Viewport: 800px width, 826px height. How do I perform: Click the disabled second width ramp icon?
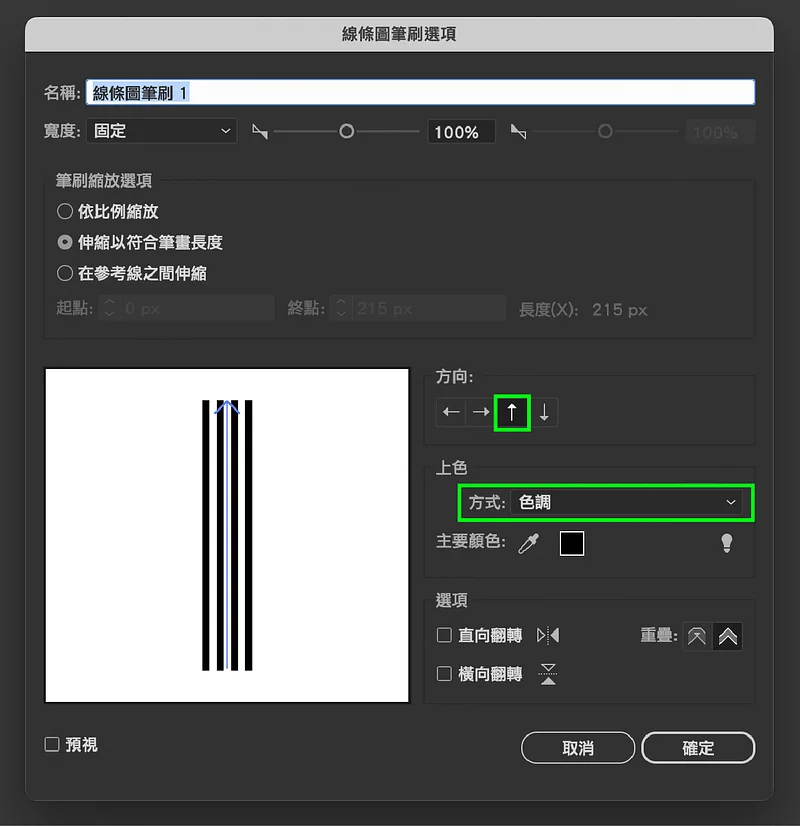point(519,132)
